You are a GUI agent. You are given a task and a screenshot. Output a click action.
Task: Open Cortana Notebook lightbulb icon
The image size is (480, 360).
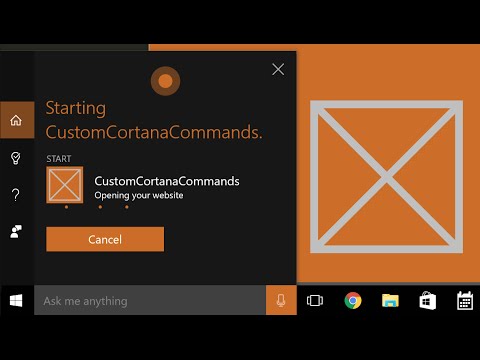click(x=16, y=158)
